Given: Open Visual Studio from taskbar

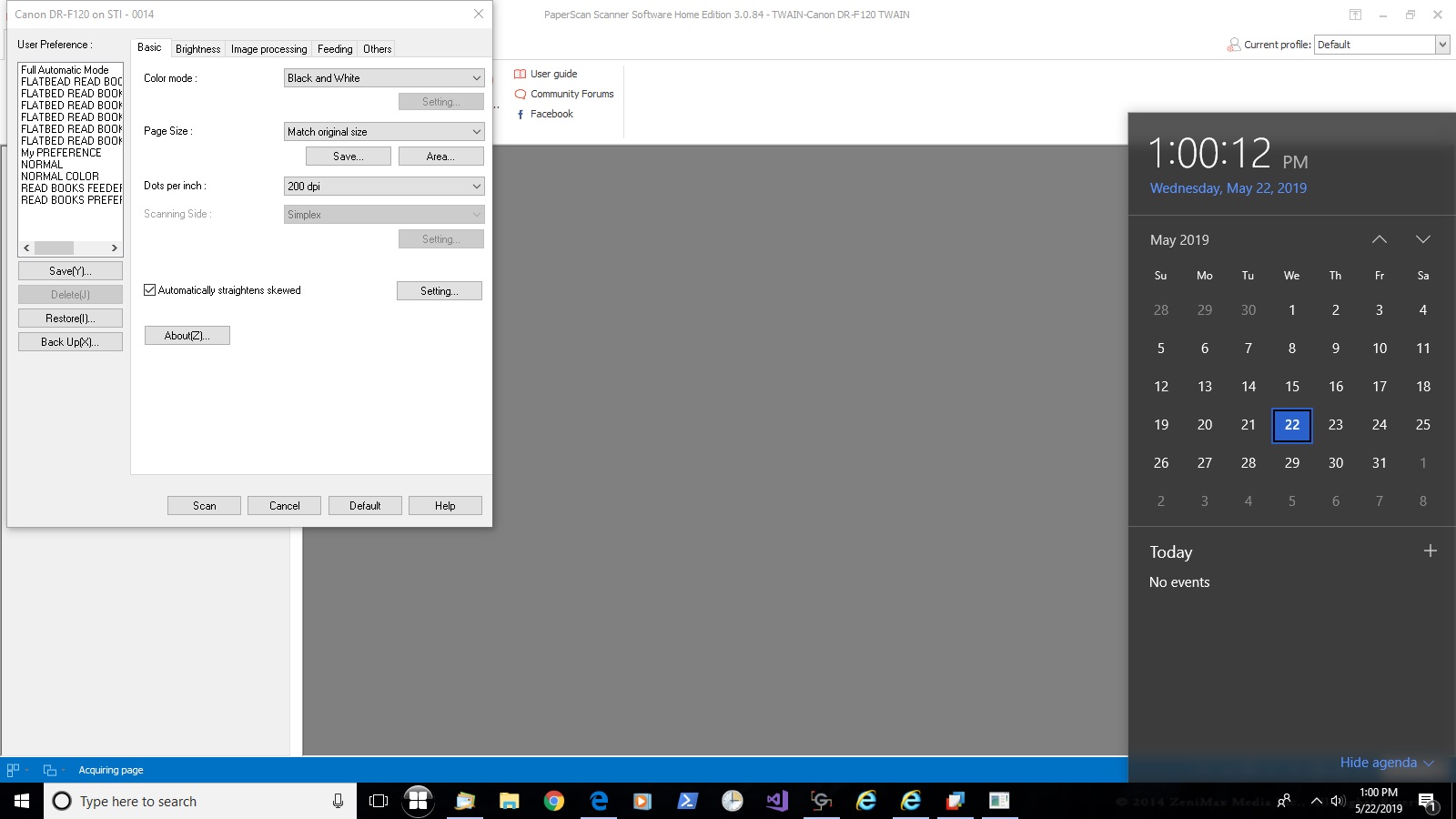Looking at the screenshot, I should 776,801.
